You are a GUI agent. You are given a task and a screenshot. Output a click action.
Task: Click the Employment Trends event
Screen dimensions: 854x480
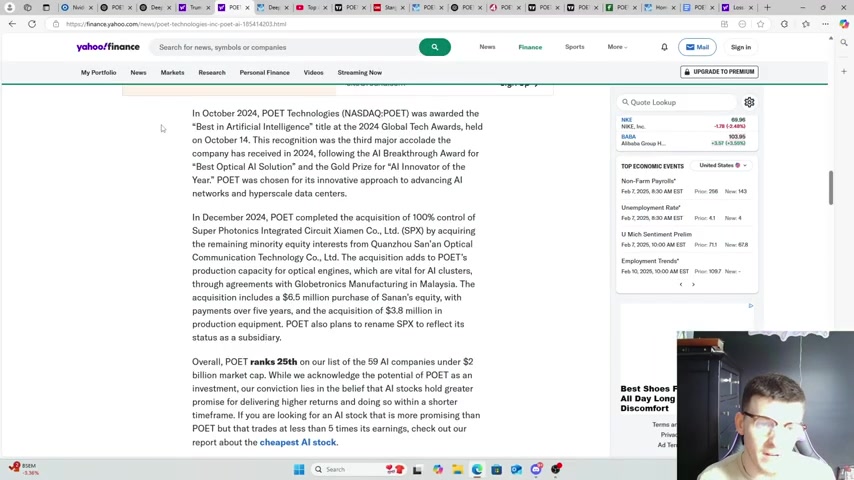(650, 261)
